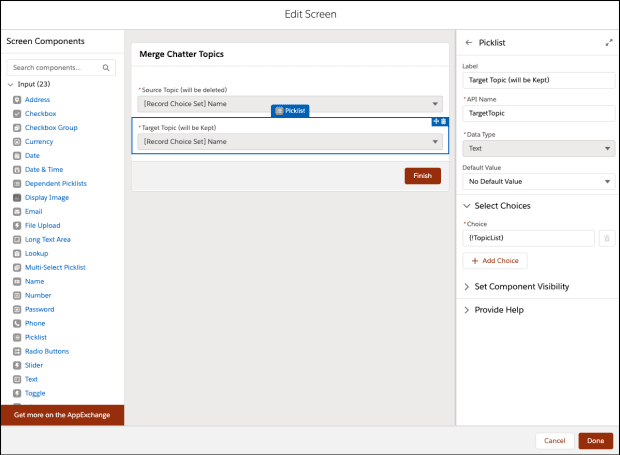Click the Display Image component icon
The image size is (620, 455).
[x=17, y=198]
